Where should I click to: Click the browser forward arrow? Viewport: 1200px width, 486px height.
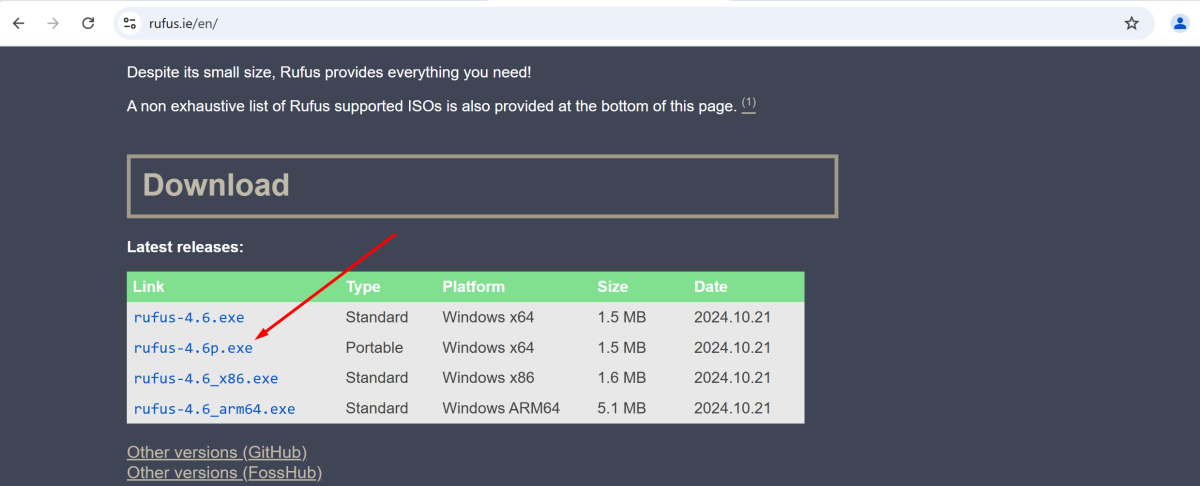(53, 23)
